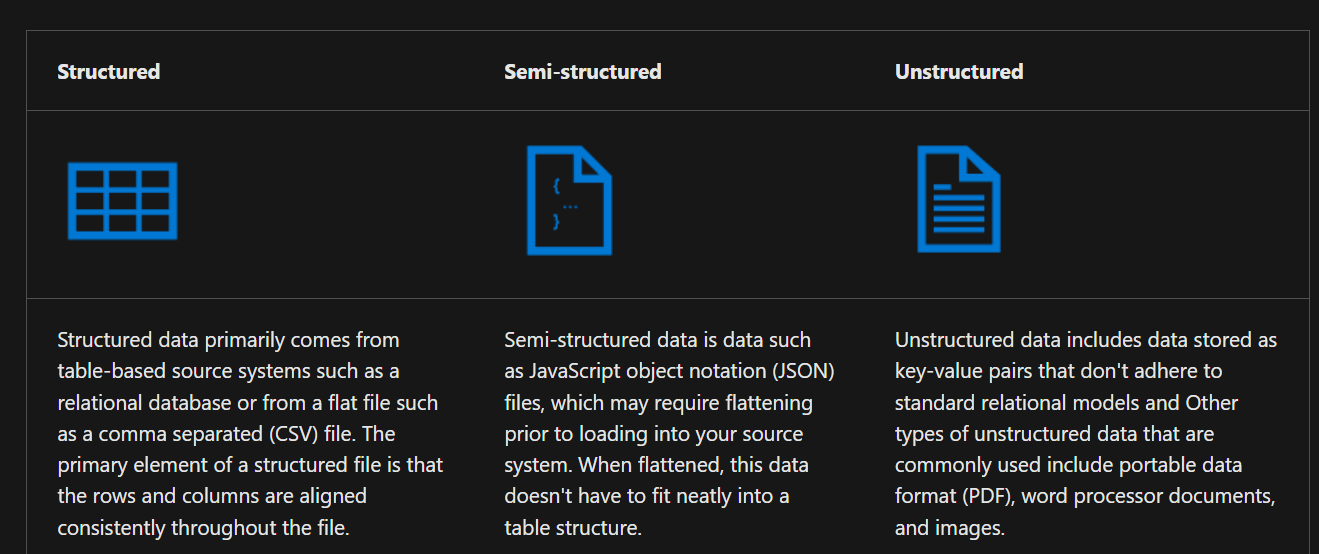Click the blue table grid icon
Screen dimensions: 1319x554
pos(122,201)
